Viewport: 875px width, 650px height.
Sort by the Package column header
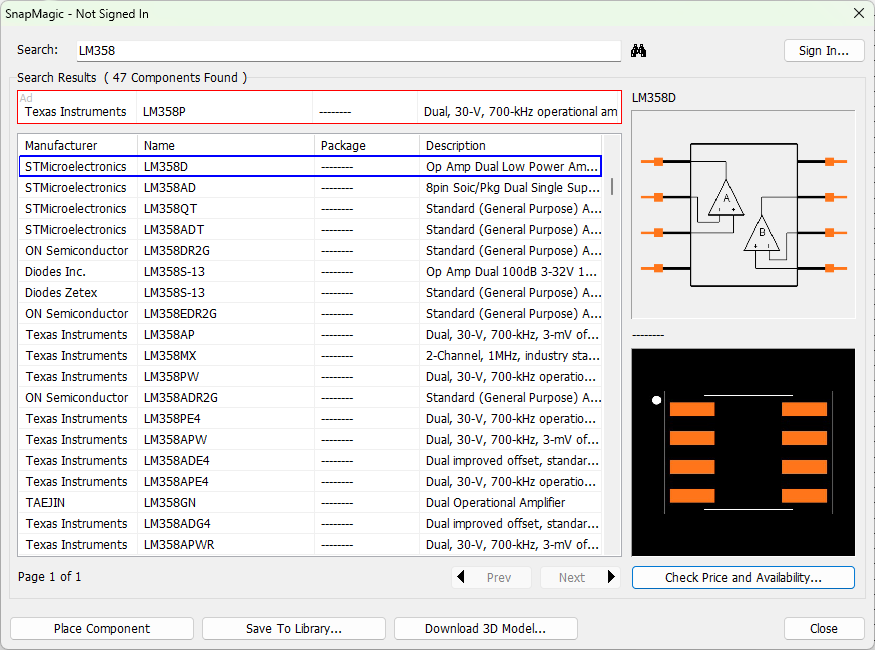coord(366,146)
